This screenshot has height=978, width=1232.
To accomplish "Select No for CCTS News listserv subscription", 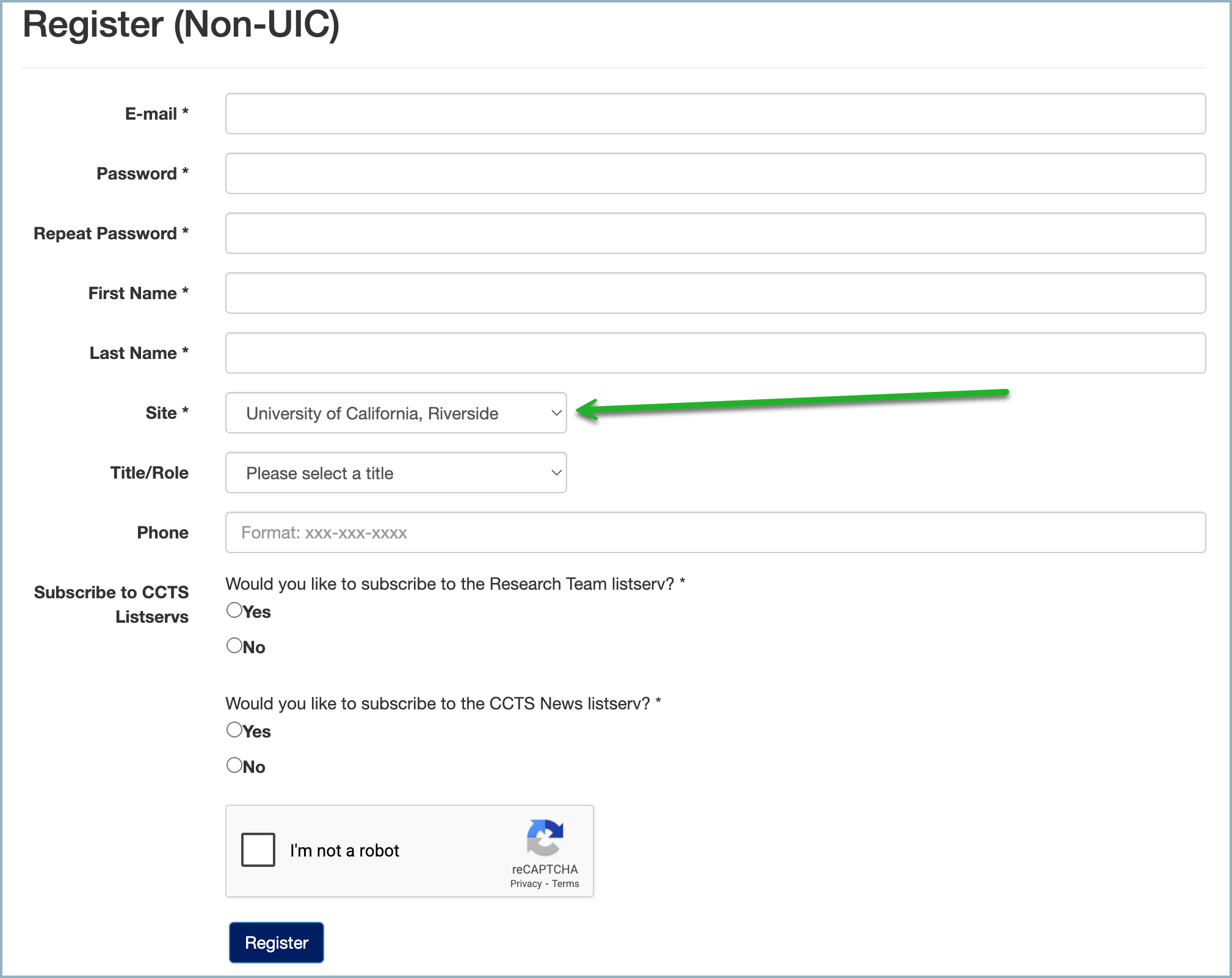I will 234,764.
